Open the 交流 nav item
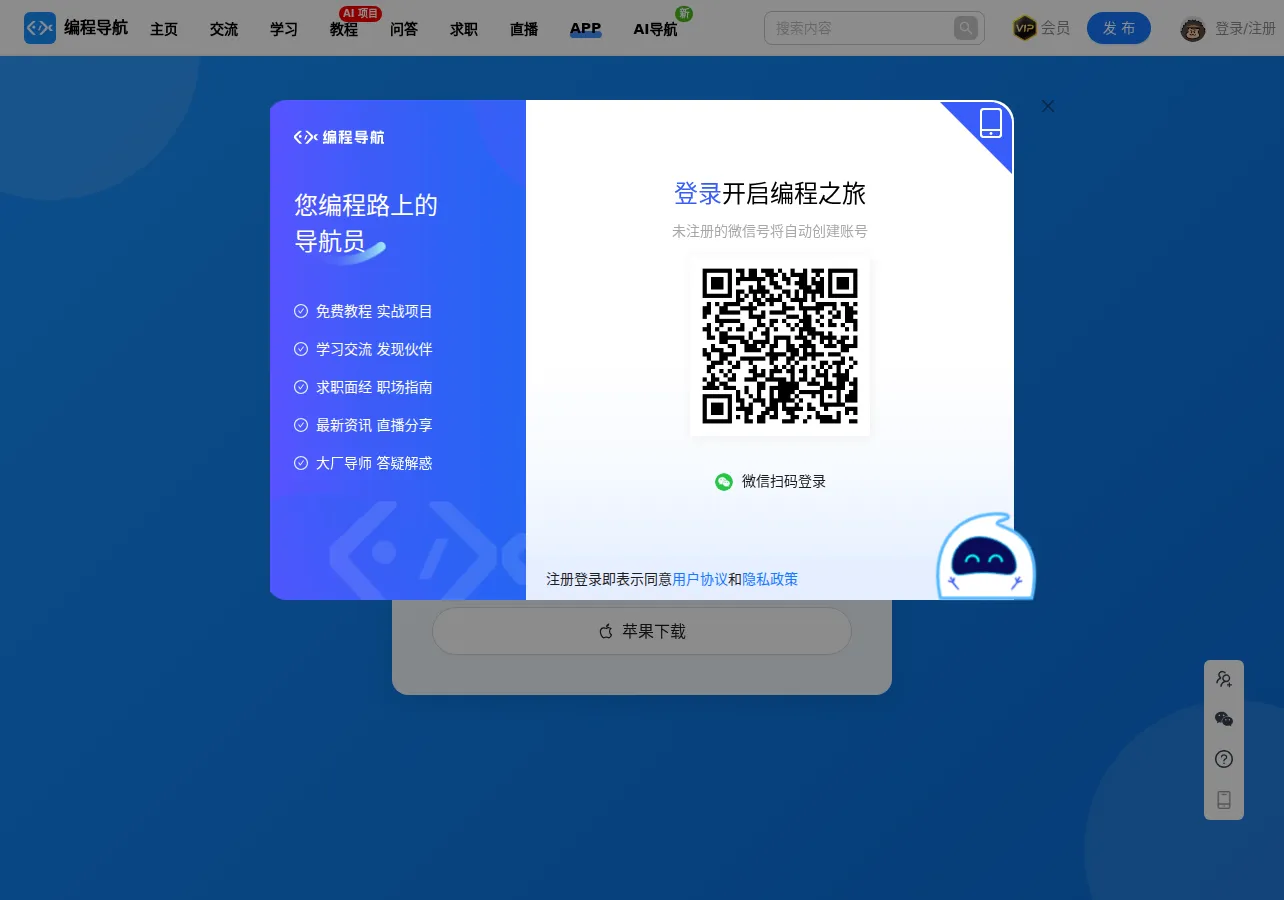Image resolution: width=1284 pixels, height=900 pixels. coord(224,29)
